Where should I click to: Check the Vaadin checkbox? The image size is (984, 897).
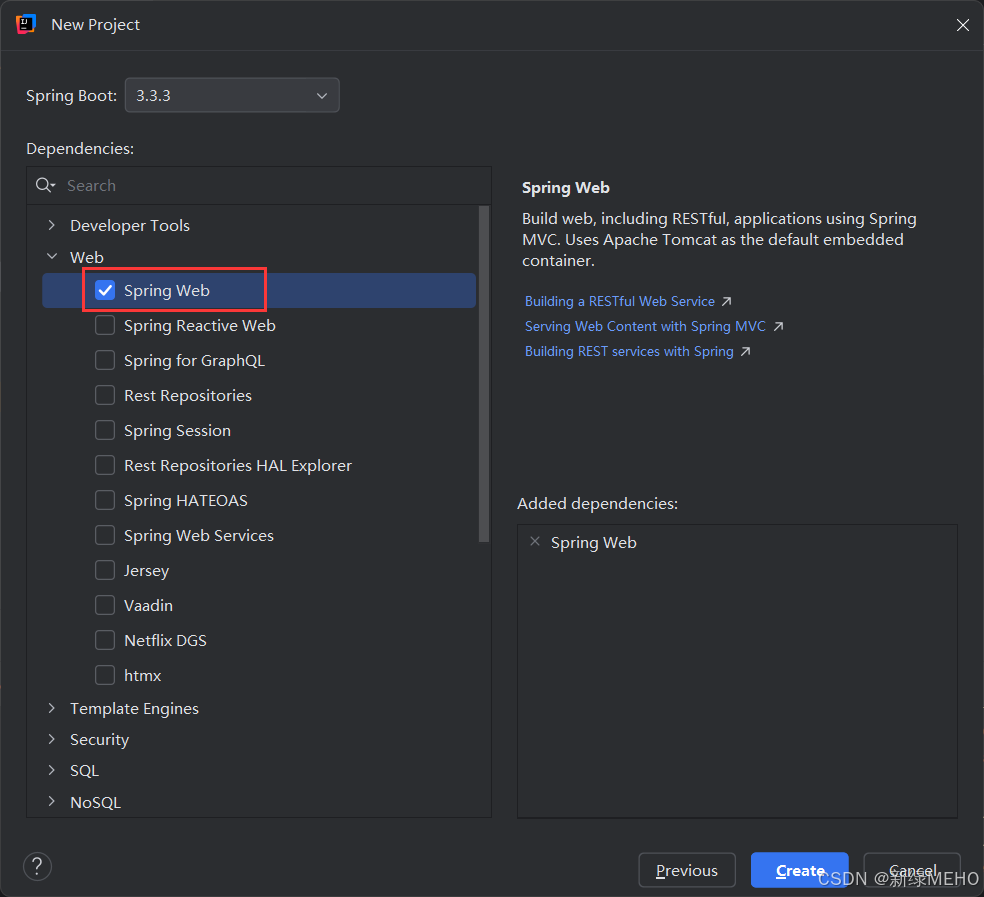105,605
